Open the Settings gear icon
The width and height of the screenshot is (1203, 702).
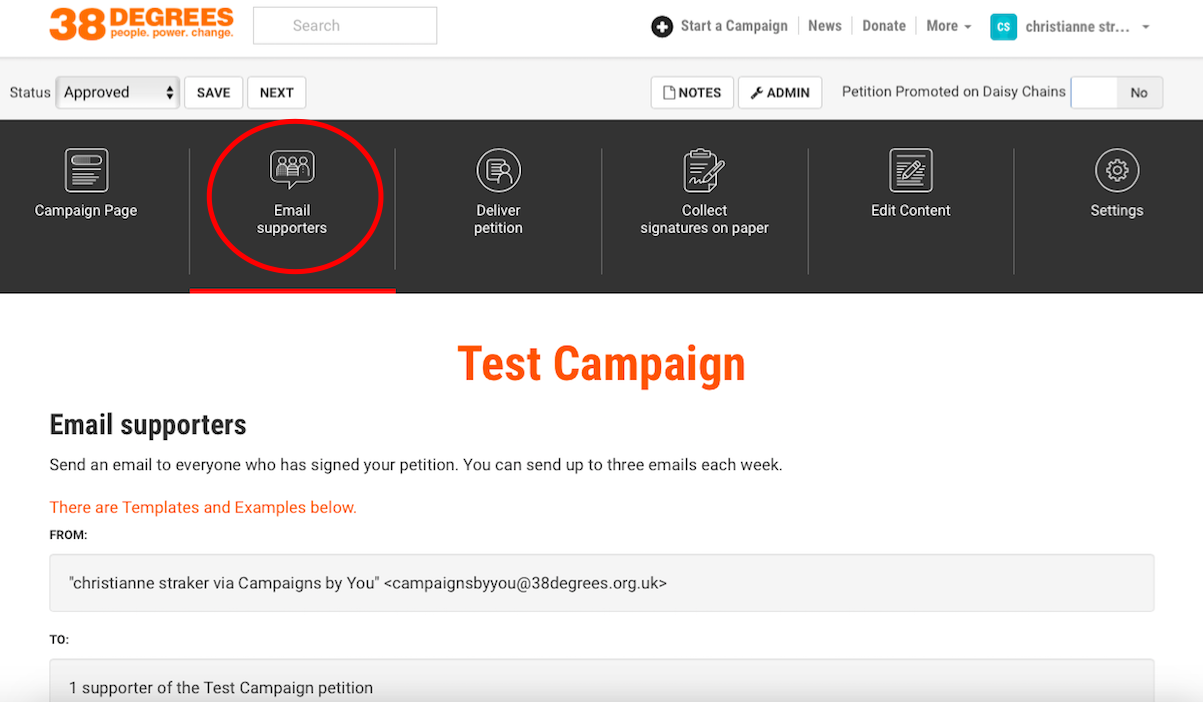pyautogui.click(x=1116, y=170)
